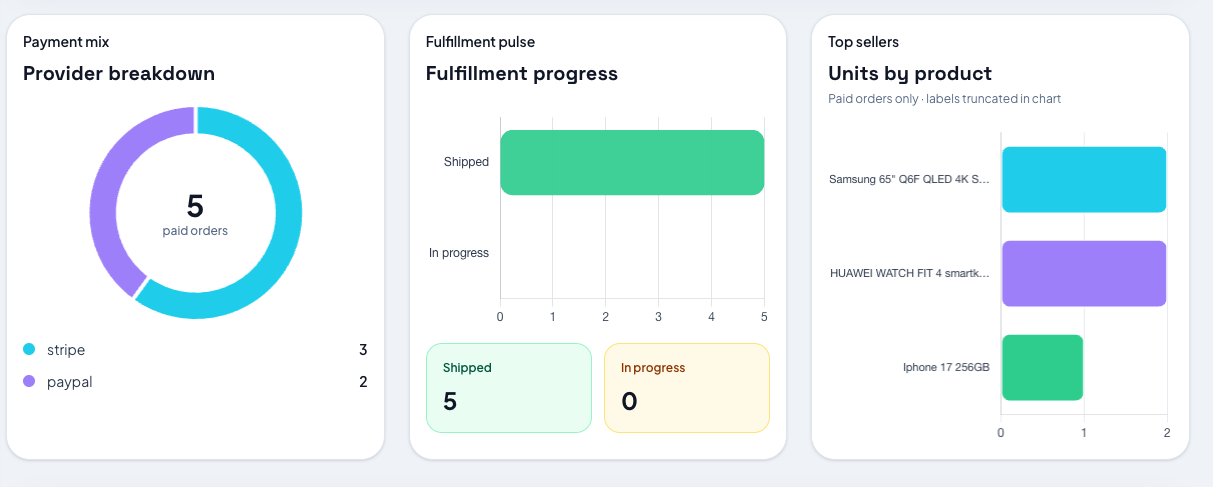Select the Samsung 65" Q6F product label

pos(909,180)
